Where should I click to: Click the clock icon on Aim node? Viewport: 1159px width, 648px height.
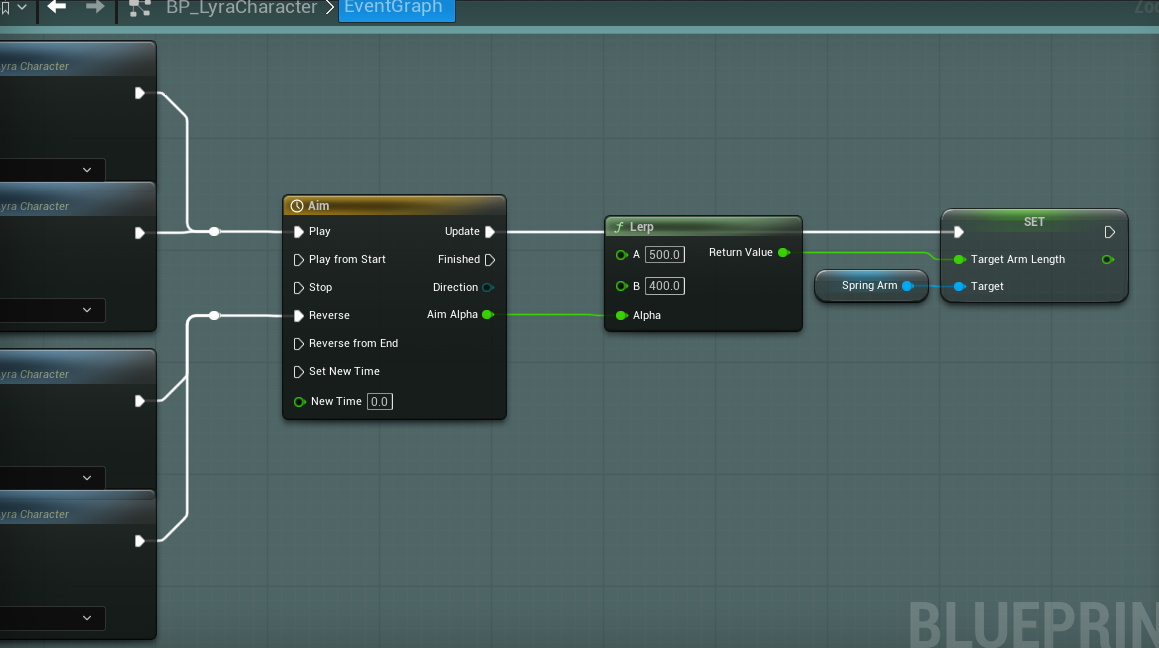point(297,206)
